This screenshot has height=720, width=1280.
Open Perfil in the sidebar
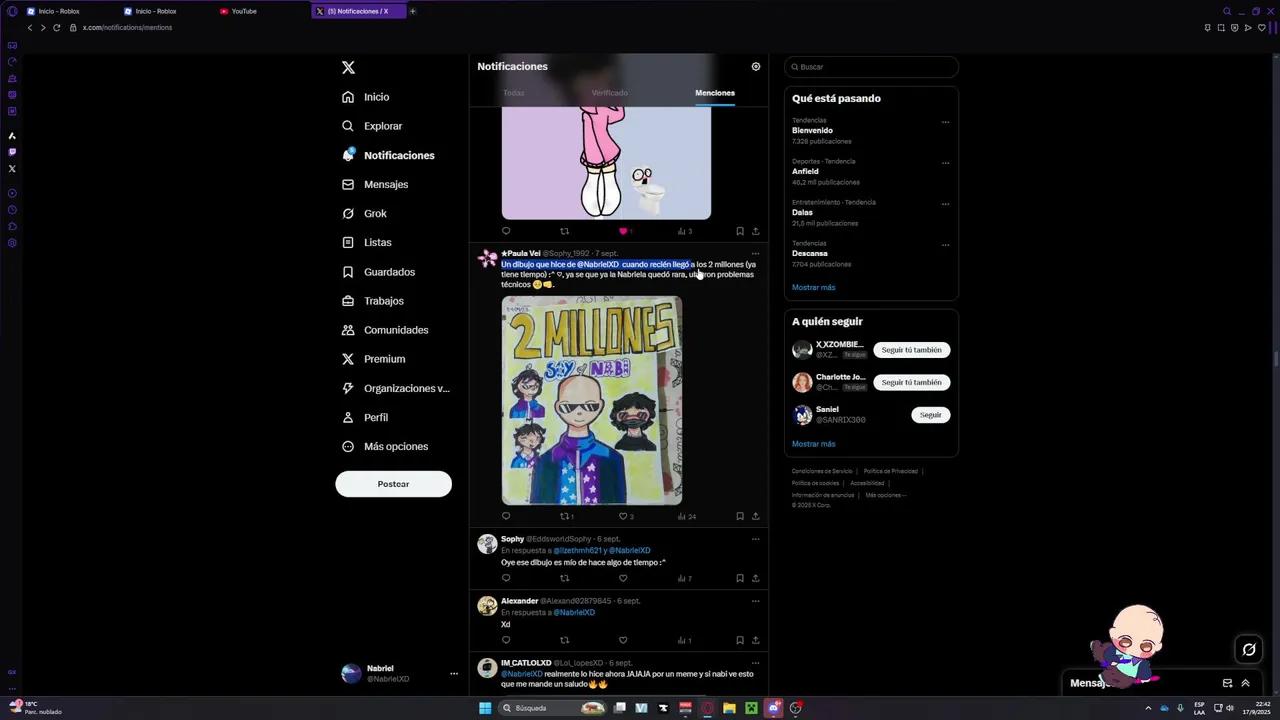365,417
